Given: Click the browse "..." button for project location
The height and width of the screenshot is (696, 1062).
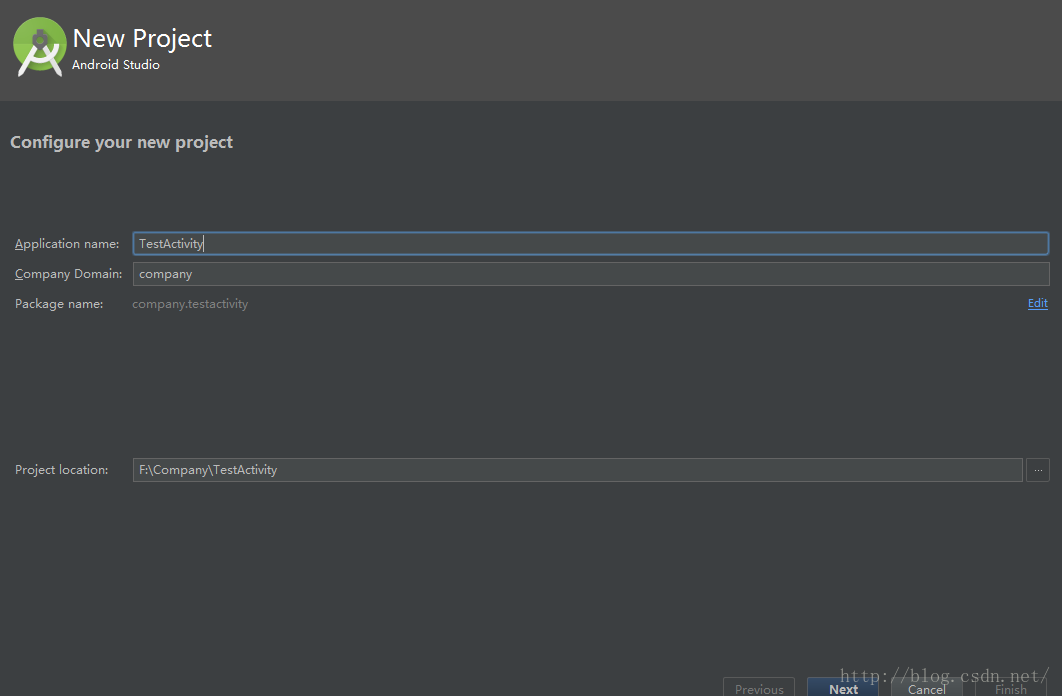Looking at the screenshot, I should [1038, 470].
